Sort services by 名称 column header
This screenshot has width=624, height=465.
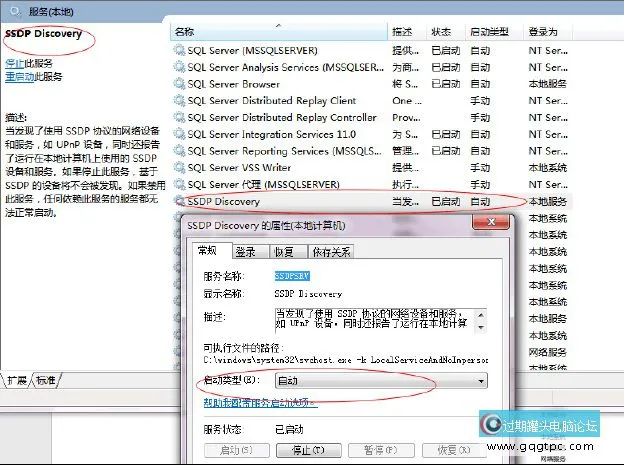click(279, 32)
